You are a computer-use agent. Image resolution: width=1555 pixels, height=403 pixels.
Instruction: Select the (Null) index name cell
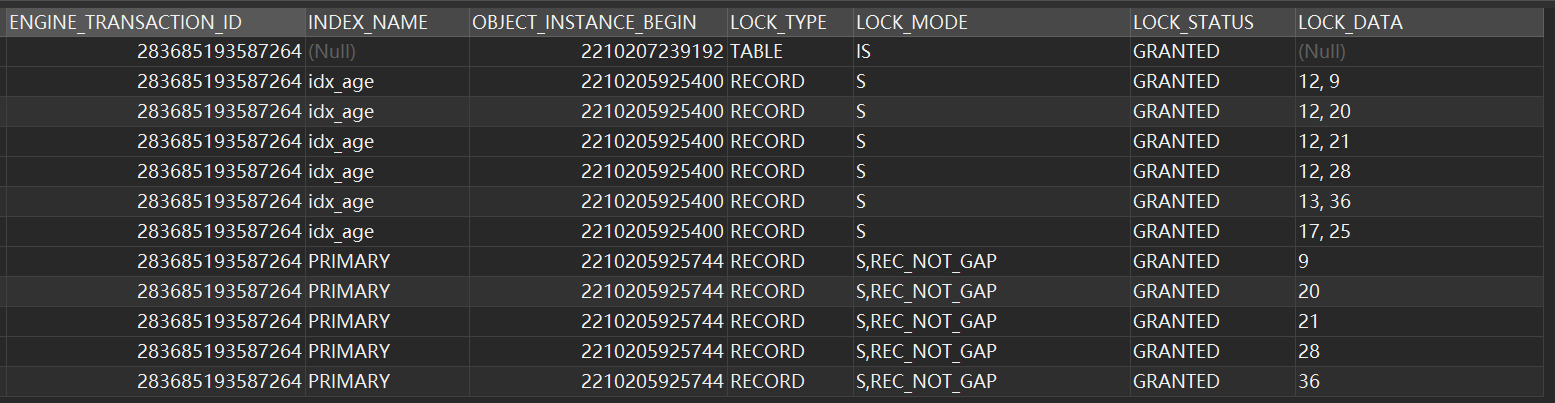tap(387, 51)
